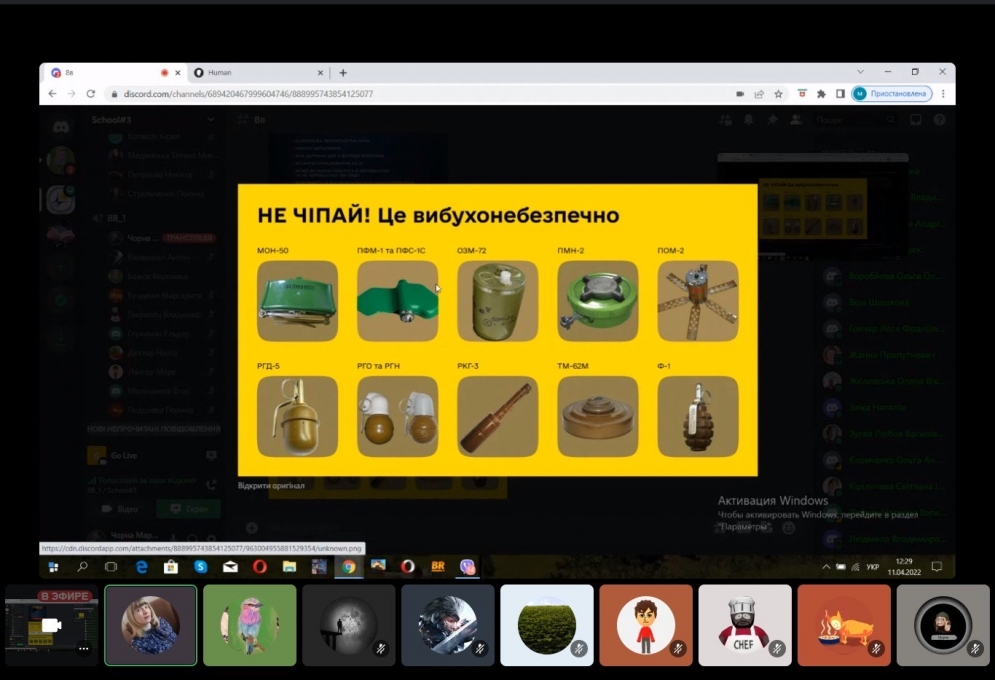Open Windows notification center icon
This screenshot has width=995, height=680.
coord(937,567)
